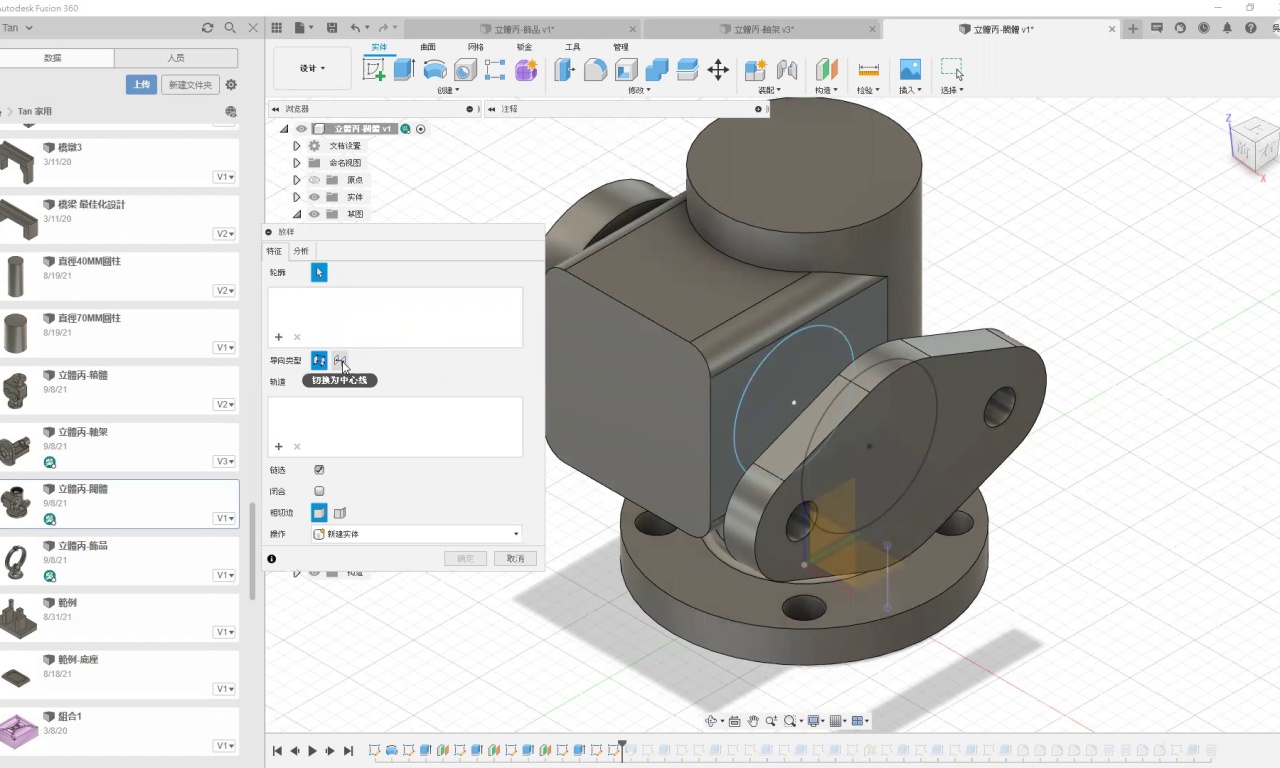
Task: Select the Rectangular Pattern tool
Action: coord(495,69)
